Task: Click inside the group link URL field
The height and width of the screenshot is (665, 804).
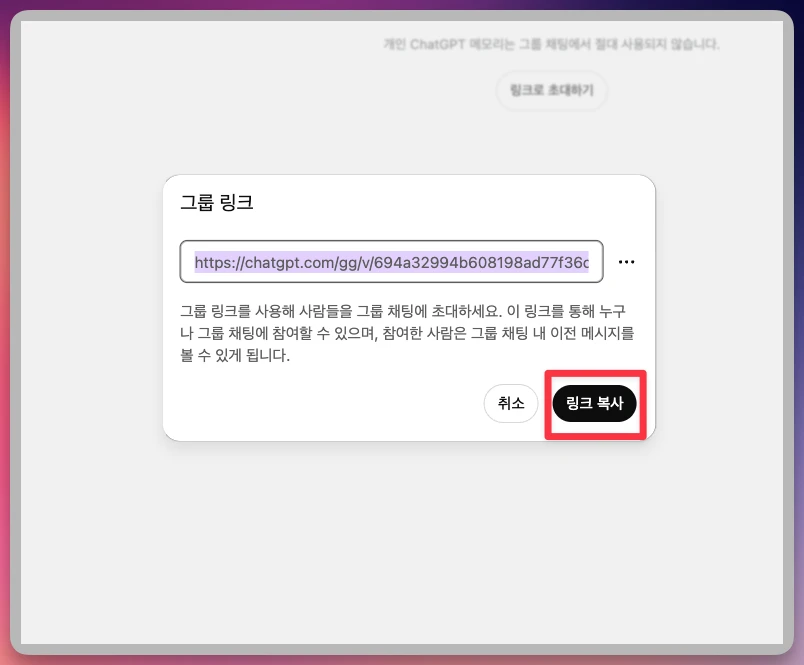Action: click(x=391, y=262)
